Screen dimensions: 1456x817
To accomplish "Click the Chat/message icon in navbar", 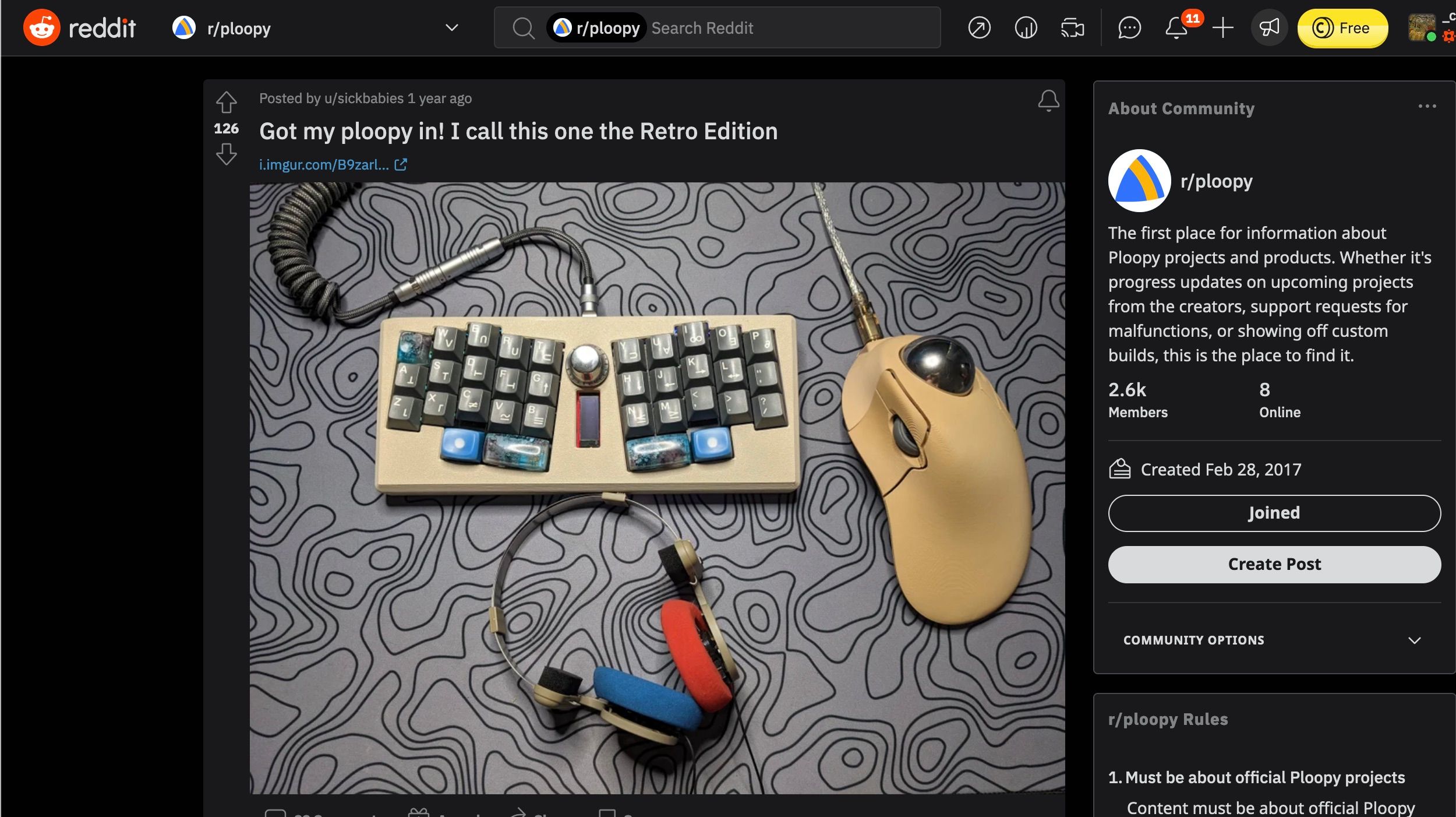I will pos(1128,28).
